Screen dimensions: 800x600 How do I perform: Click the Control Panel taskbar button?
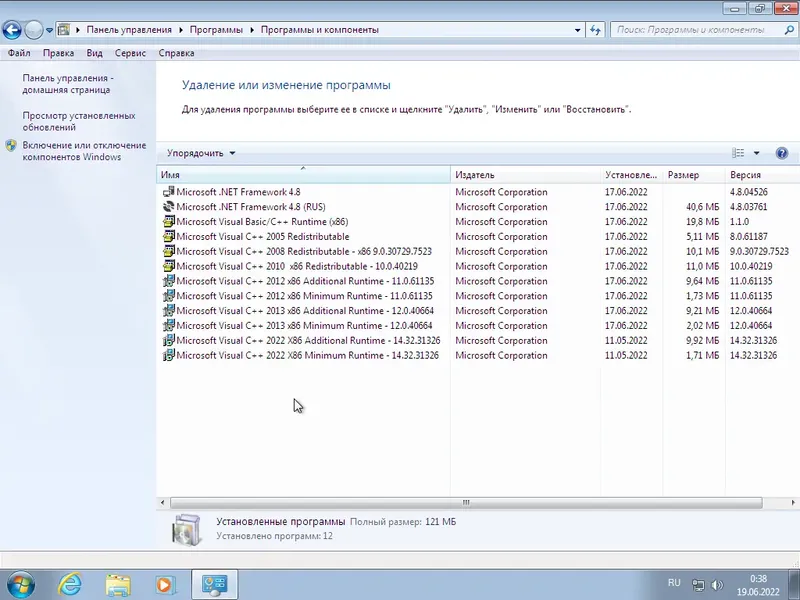point(214,585)
